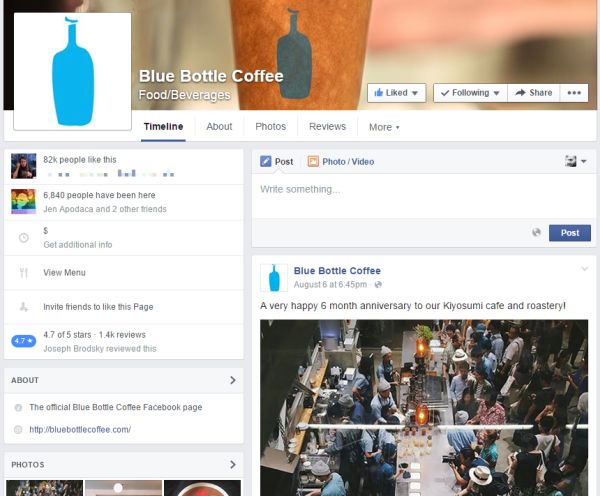Toggle the Liked button on the page
This screenshot has width=600, height=496.
click(397, 93)
